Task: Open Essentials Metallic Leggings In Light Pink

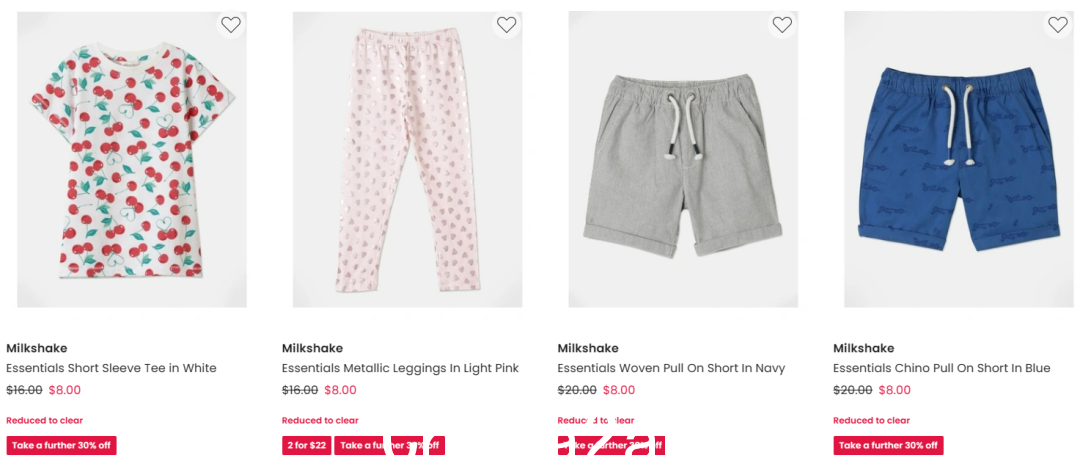Action: [x=400, y=368]
